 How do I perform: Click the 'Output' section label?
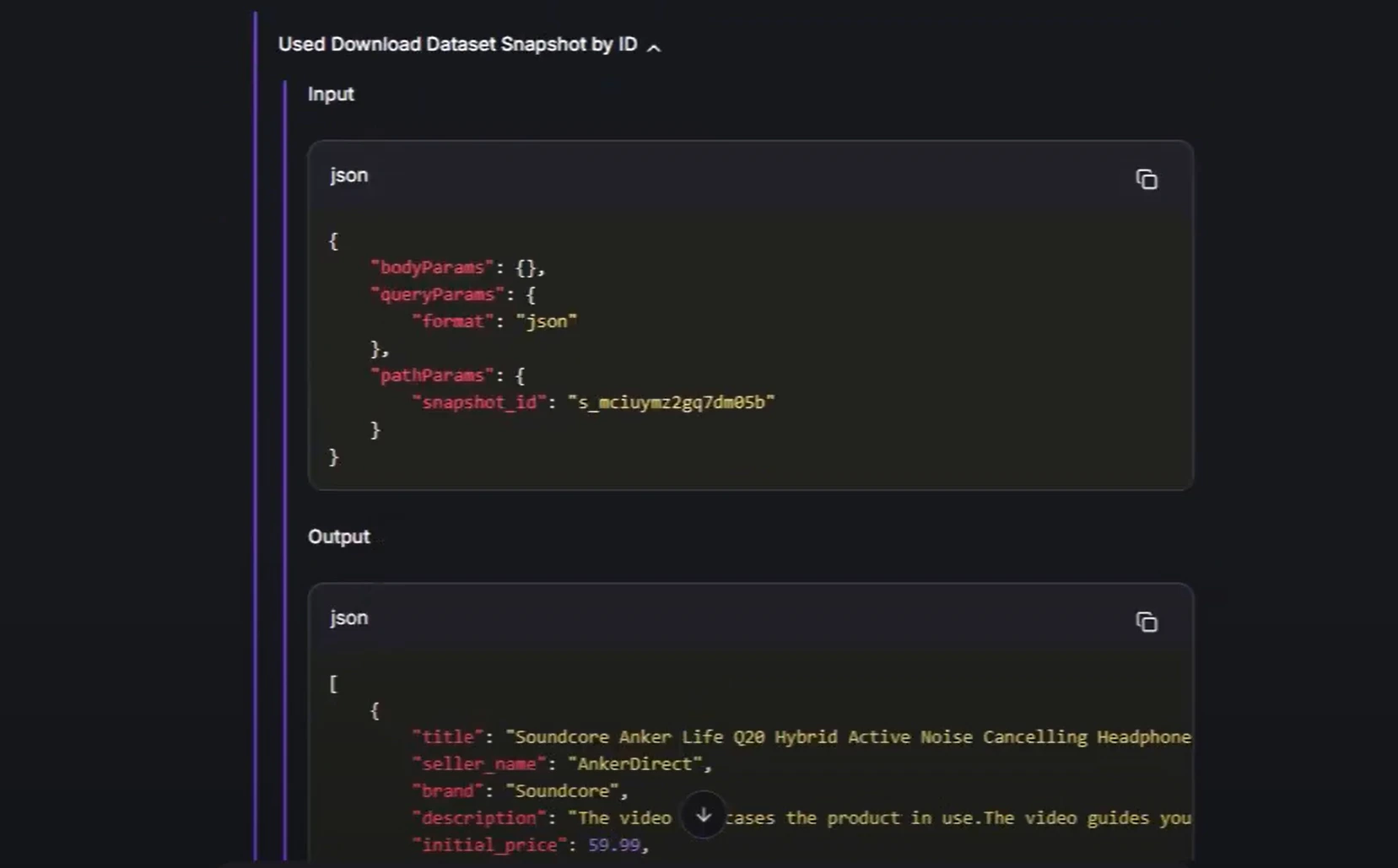338,536
